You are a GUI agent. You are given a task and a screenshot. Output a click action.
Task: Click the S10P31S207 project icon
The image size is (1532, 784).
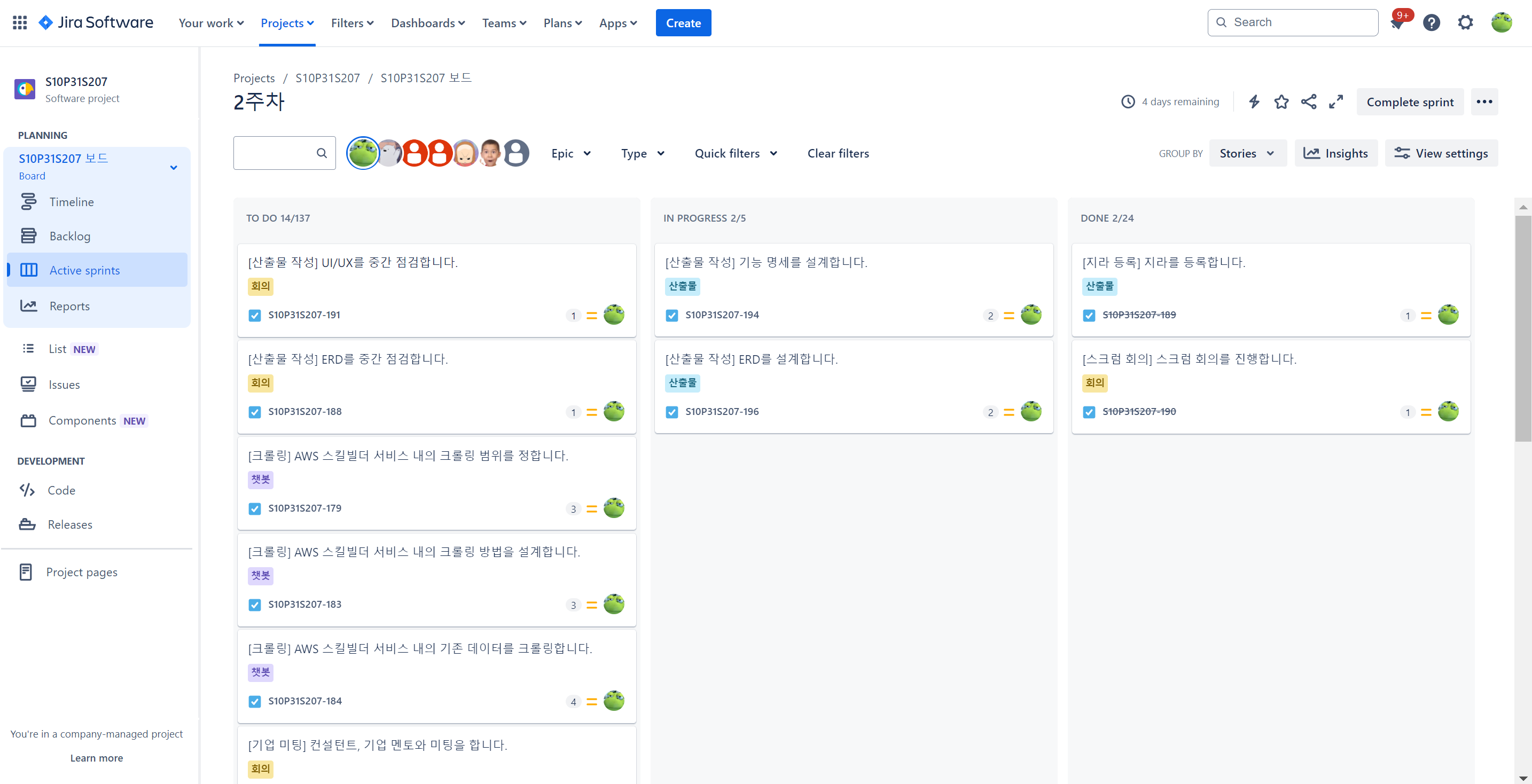point(25,89)
